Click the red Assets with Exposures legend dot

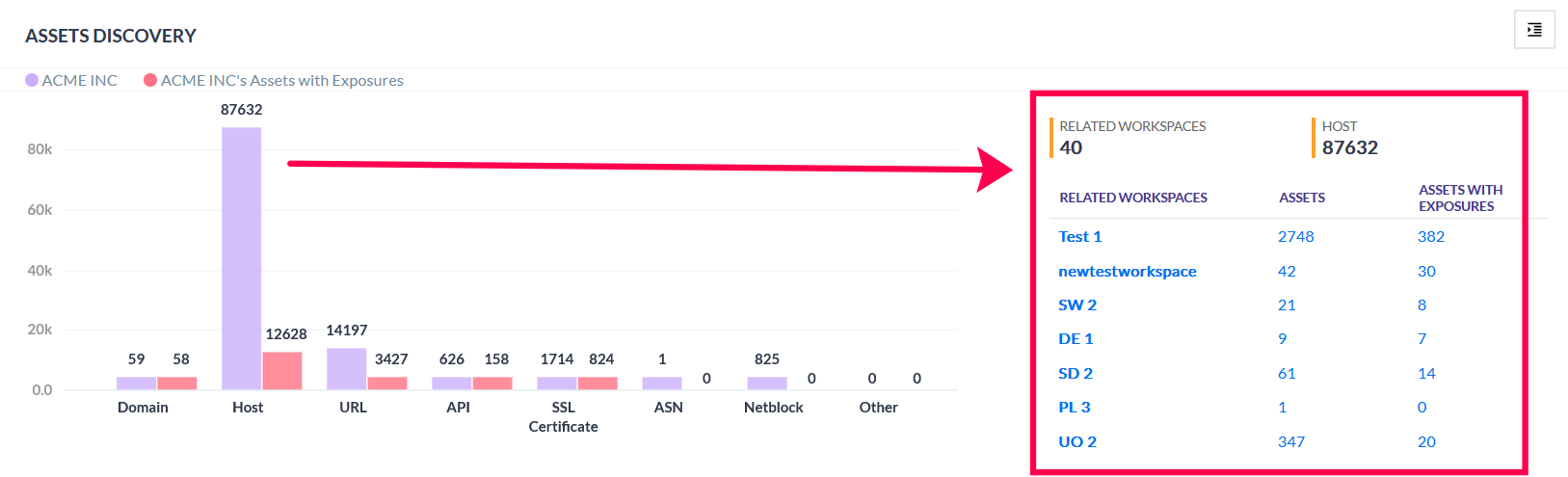[150, 80]
